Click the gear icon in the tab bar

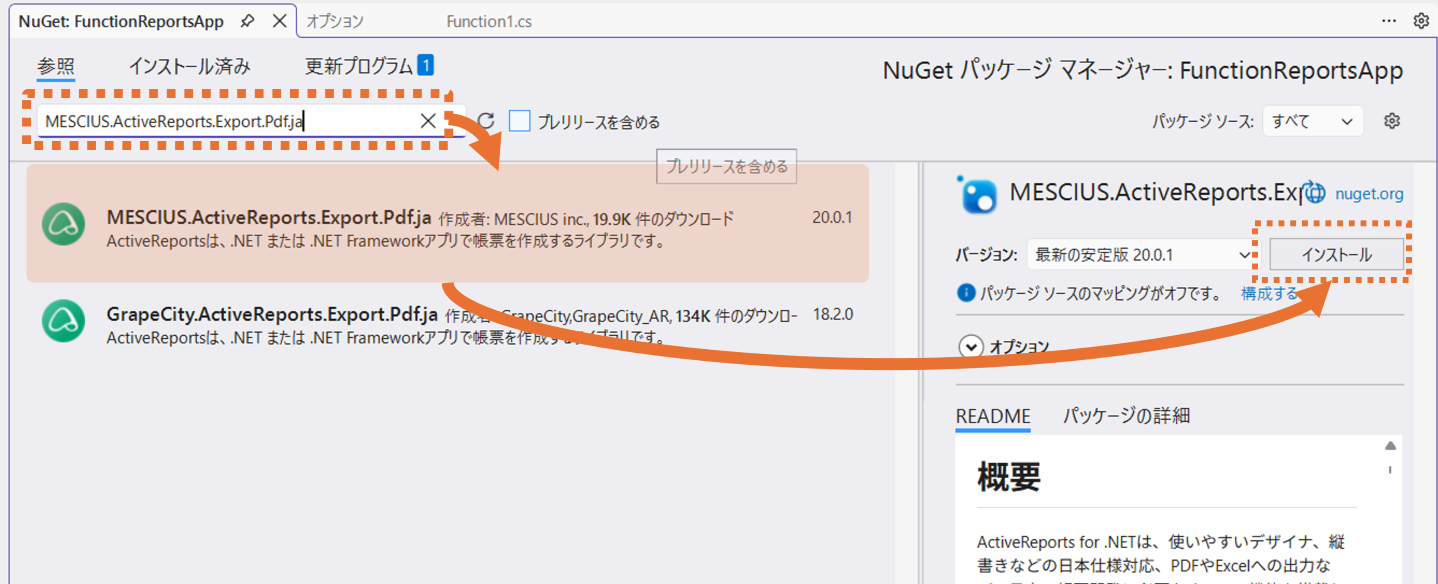[x=1421, y=20]
